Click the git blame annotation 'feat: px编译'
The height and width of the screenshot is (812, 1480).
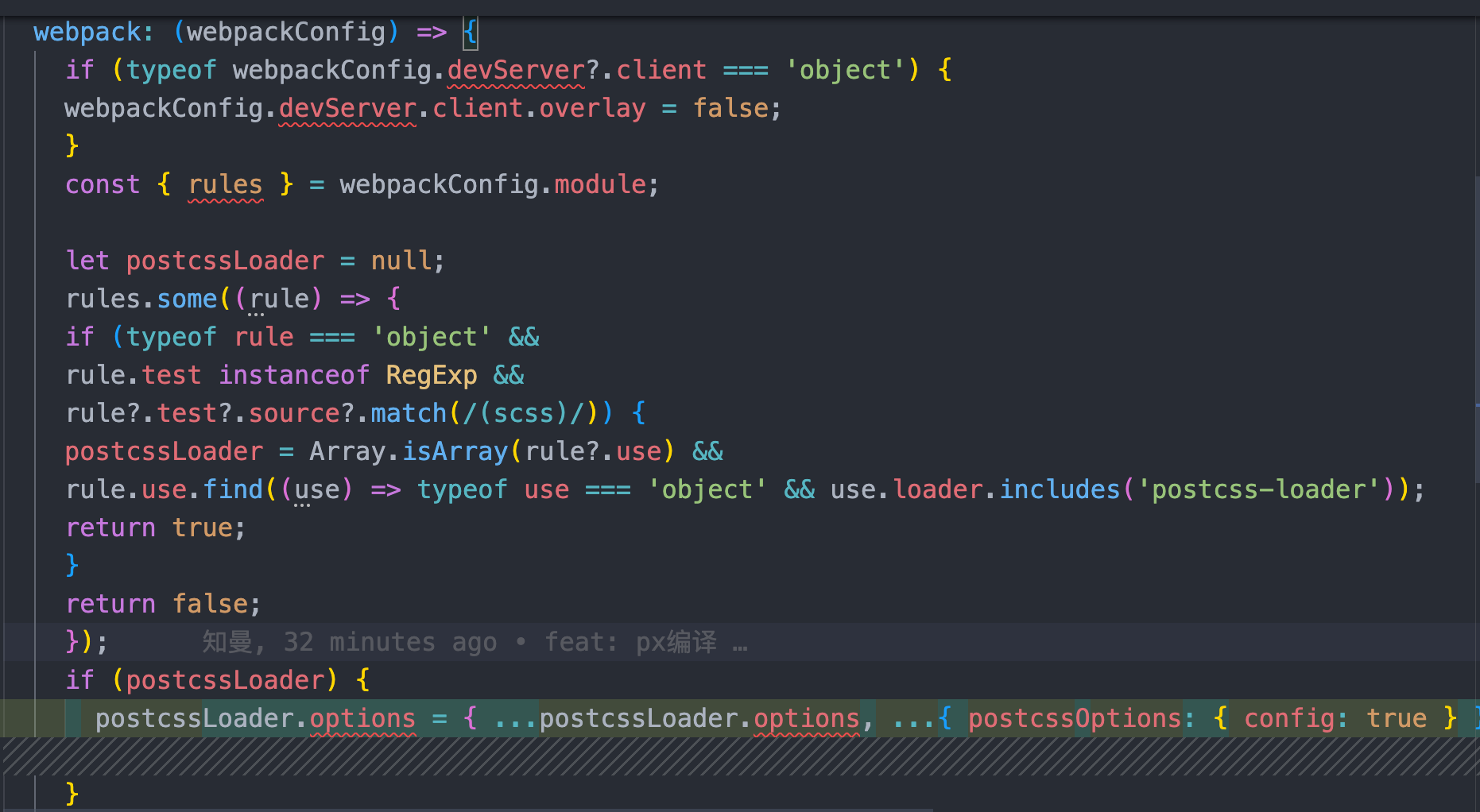pyautogui.click(x=630, y=642)
